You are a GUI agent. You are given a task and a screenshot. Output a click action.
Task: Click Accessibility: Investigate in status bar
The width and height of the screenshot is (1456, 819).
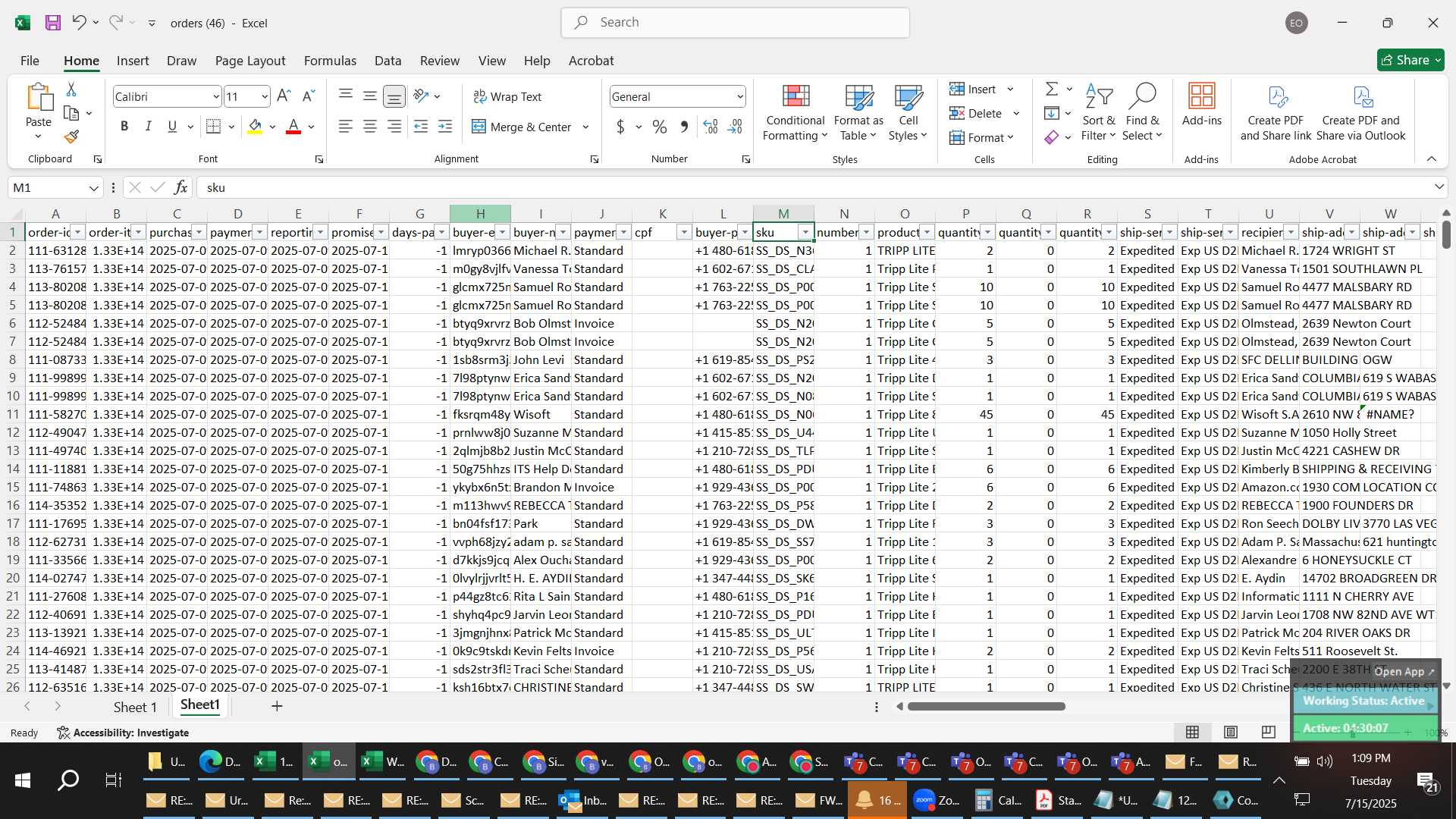pos(123,733)
